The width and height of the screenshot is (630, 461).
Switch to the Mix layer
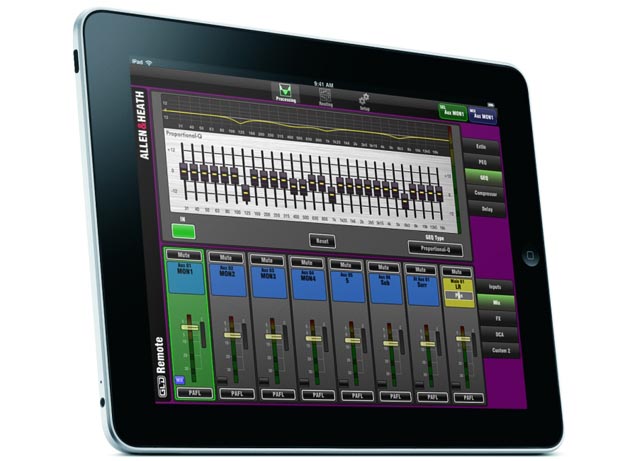point(496,303)
